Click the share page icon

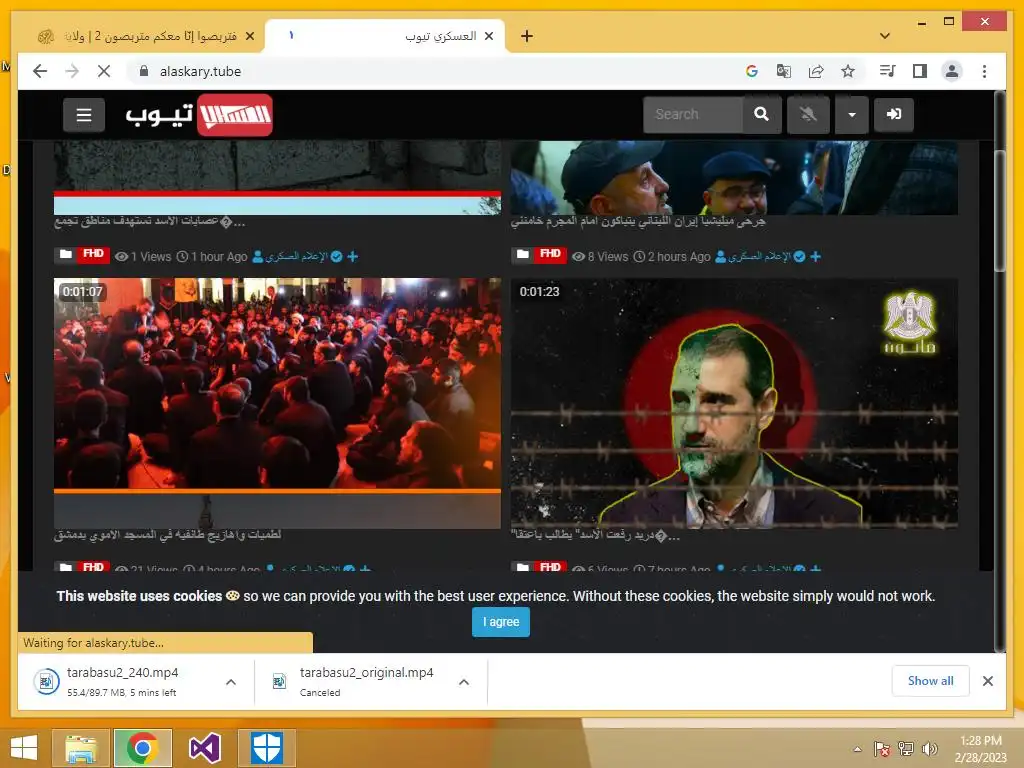pos(816,71)
